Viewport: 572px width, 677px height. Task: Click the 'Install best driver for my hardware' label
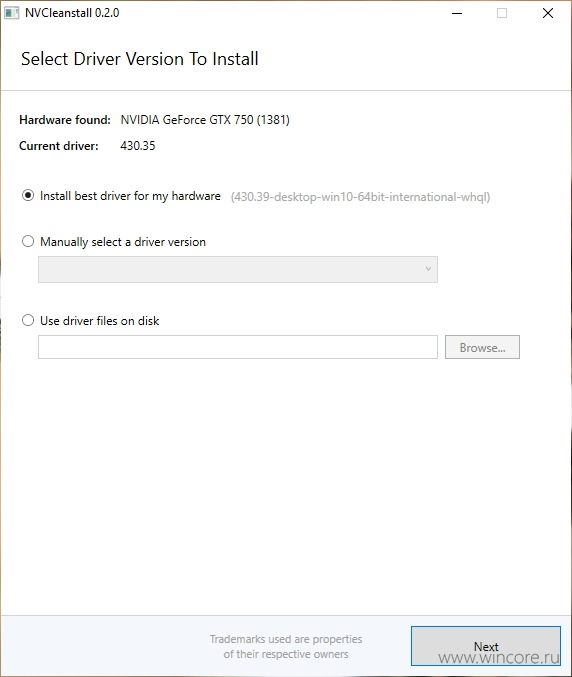click(x=130, y=196)
